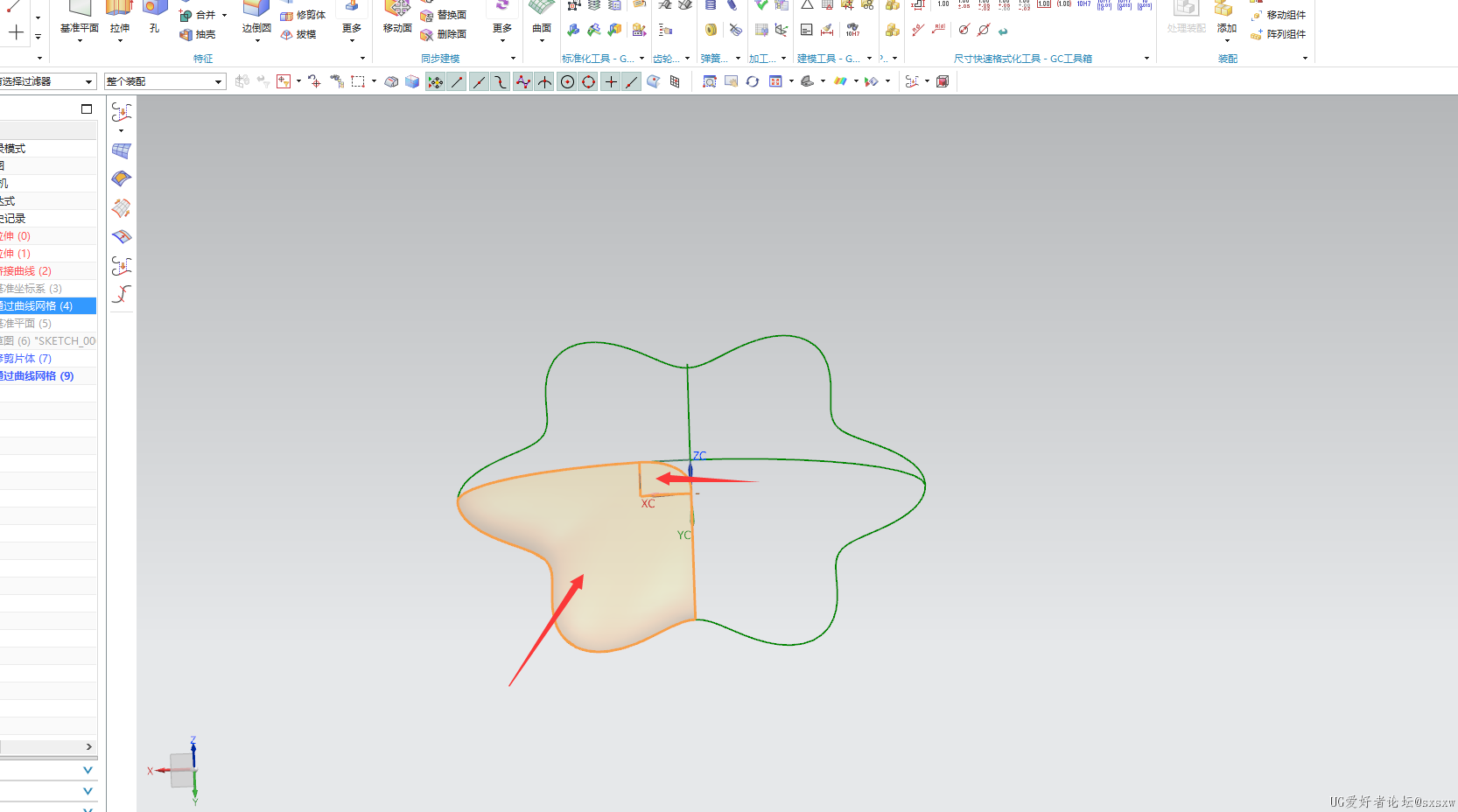
Task: Toggle the Mid Point snap
Action: click(479, 81)
